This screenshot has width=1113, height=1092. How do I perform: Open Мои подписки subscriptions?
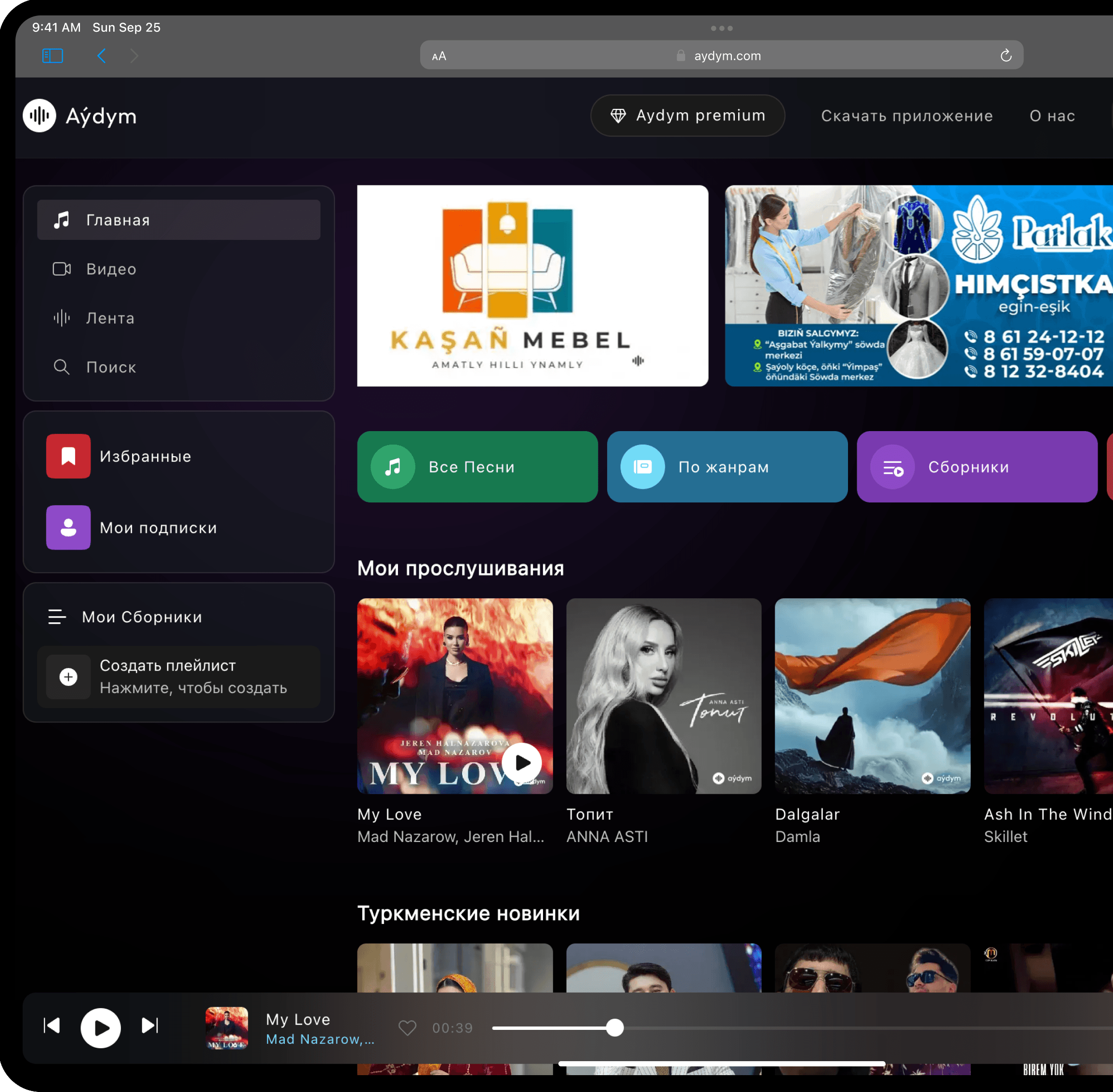click(178, 527)
